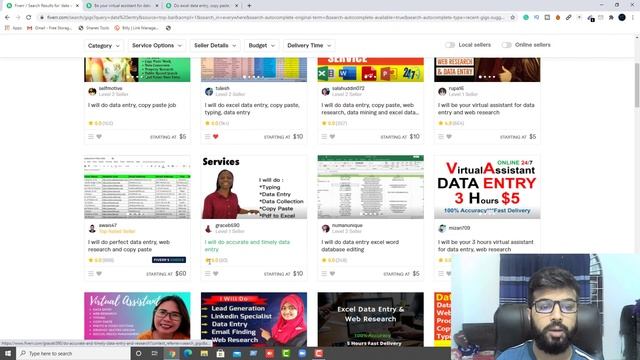Open the Bitly Link Manager bookmark

pyautogui.click(x=136, y=28)
